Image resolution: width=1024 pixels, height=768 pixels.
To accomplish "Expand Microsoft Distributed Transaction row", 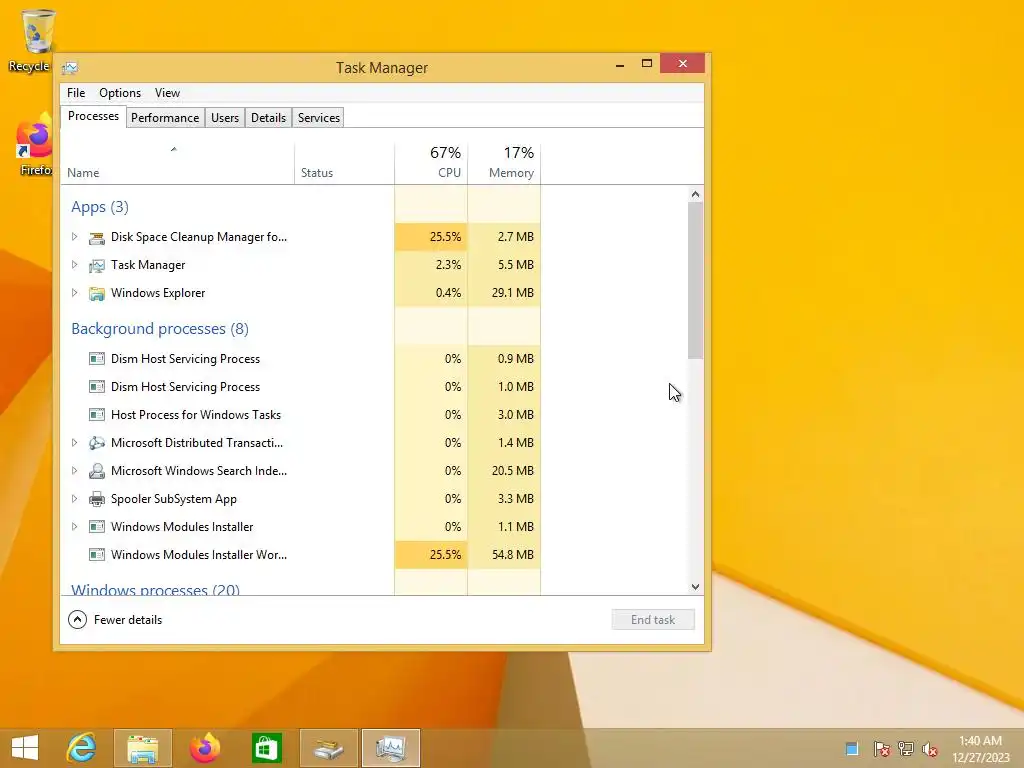I will pos(74,443).
